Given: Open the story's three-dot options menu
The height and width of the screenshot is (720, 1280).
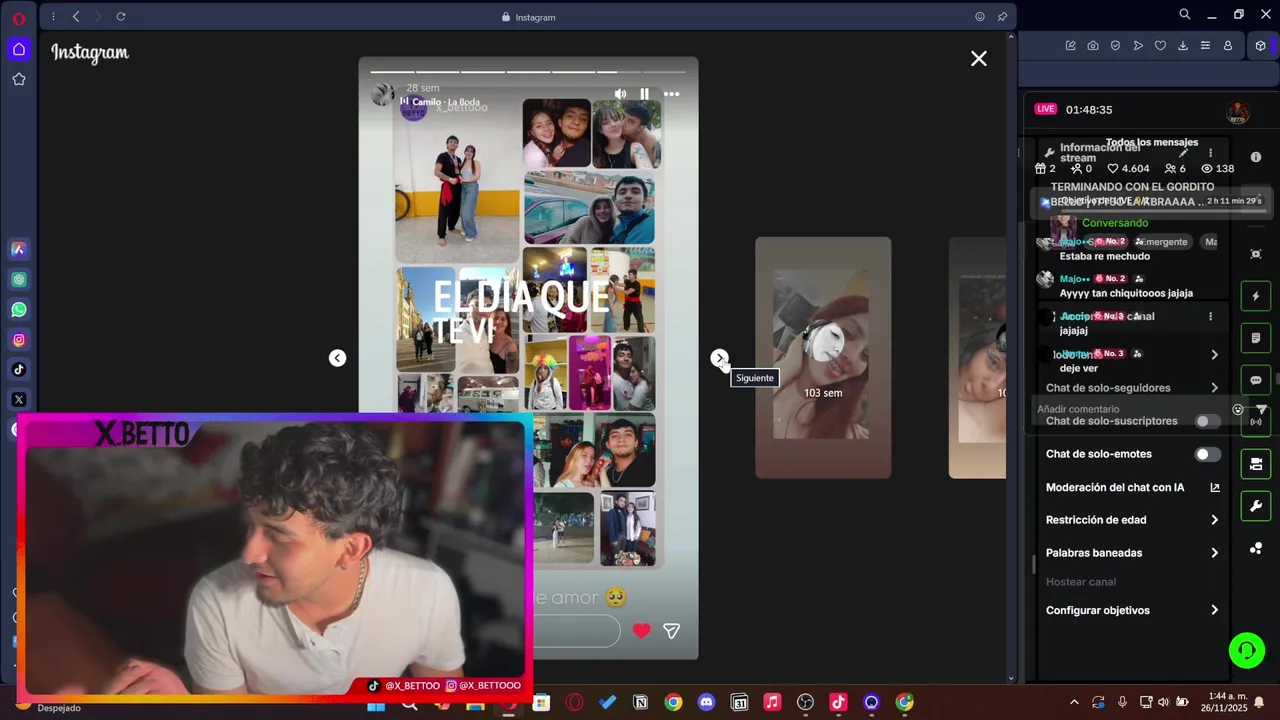Looking at the screenshot, I should click(x=672, y=94).
